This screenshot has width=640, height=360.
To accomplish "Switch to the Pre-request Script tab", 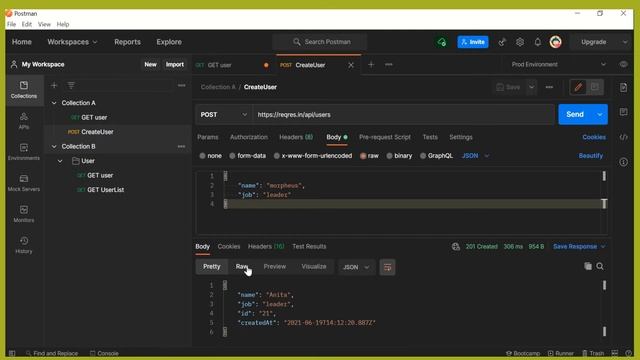I will tap(385, 137).
